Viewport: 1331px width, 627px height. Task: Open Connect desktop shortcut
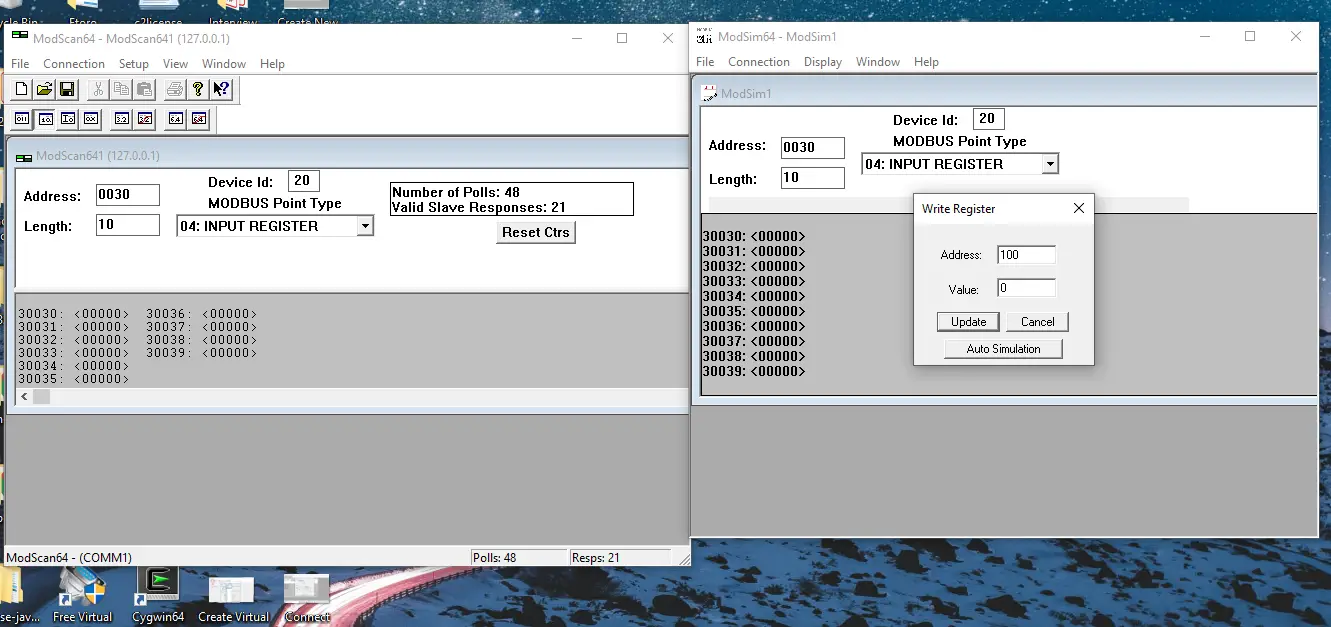tap(307, 596)
